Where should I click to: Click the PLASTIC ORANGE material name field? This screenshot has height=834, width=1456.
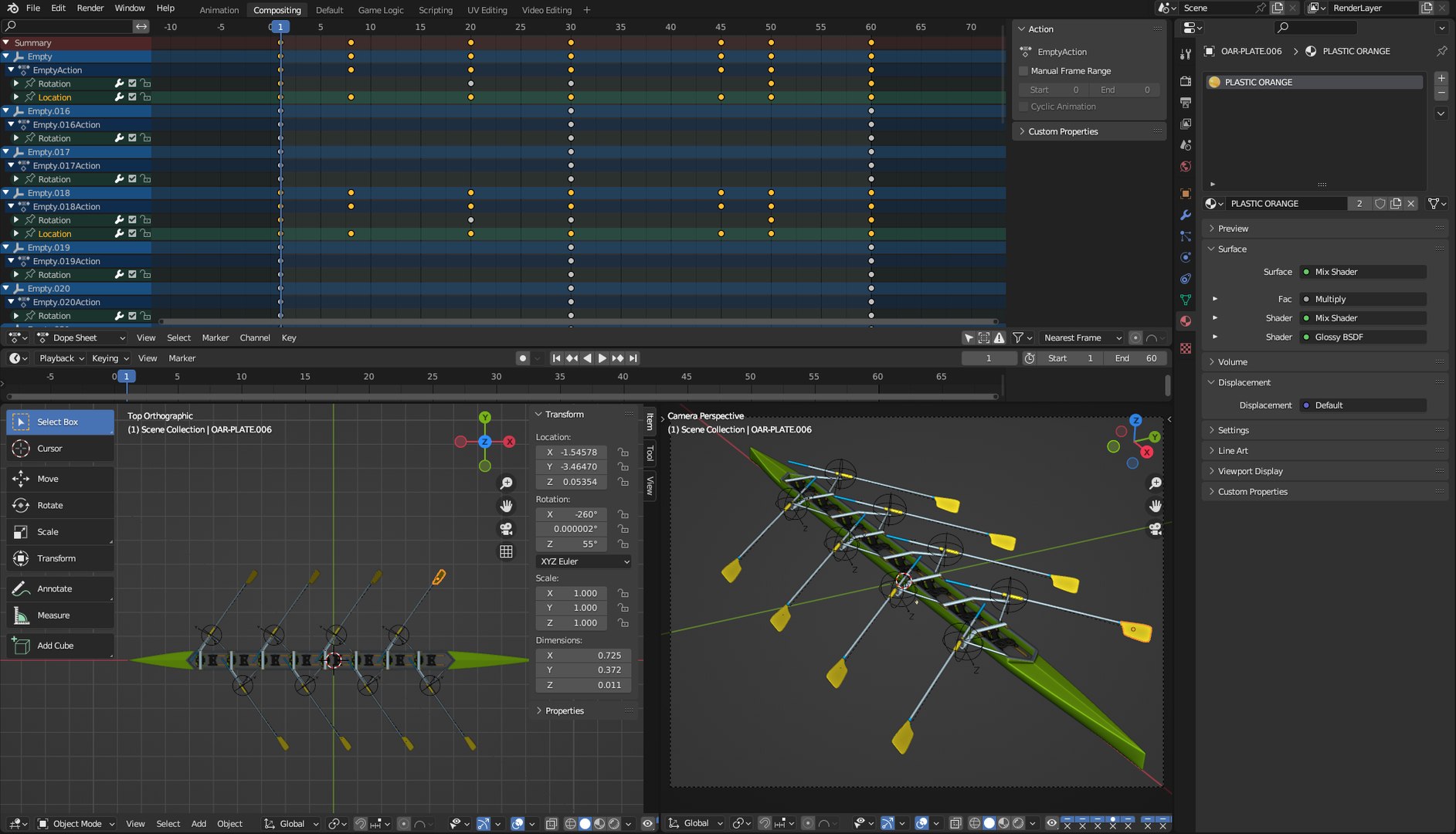(1287, 204)
